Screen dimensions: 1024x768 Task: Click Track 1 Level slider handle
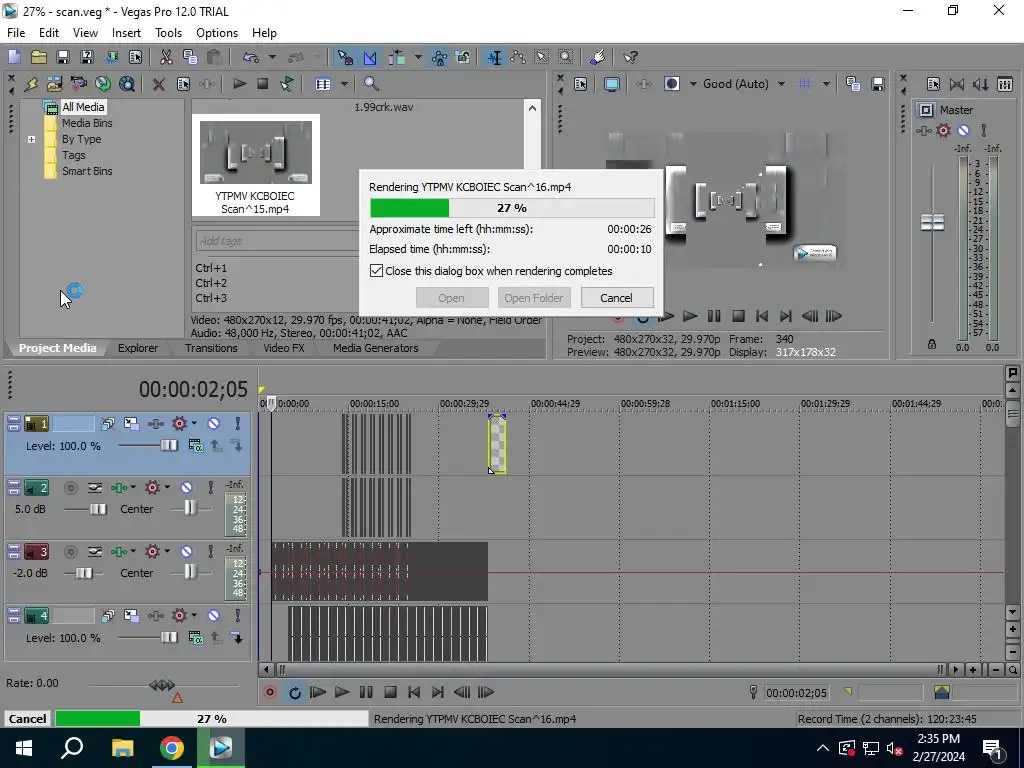coord(168,445)
